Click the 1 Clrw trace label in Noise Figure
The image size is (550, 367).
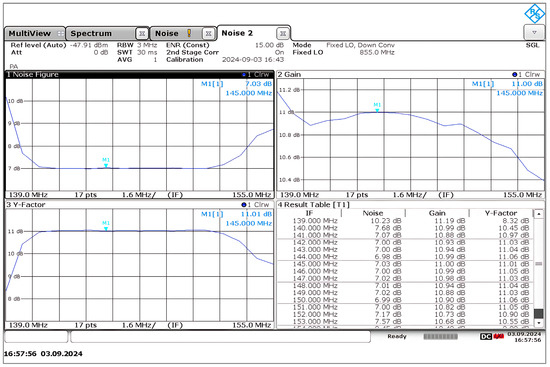coord(256,75)
